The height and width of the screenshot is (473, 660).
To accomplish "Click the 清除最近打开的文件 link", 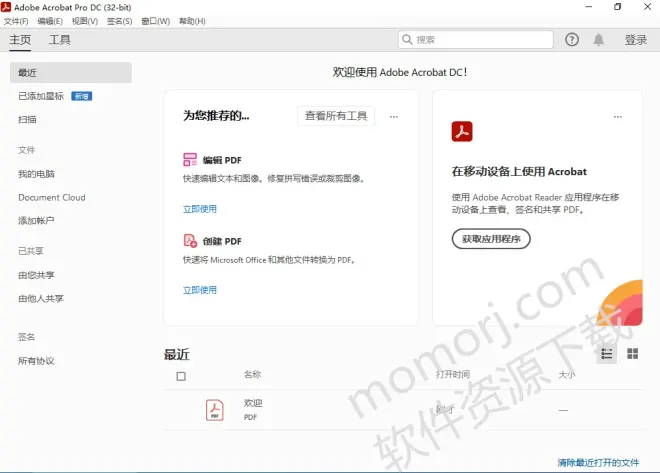I will [598, 462].
